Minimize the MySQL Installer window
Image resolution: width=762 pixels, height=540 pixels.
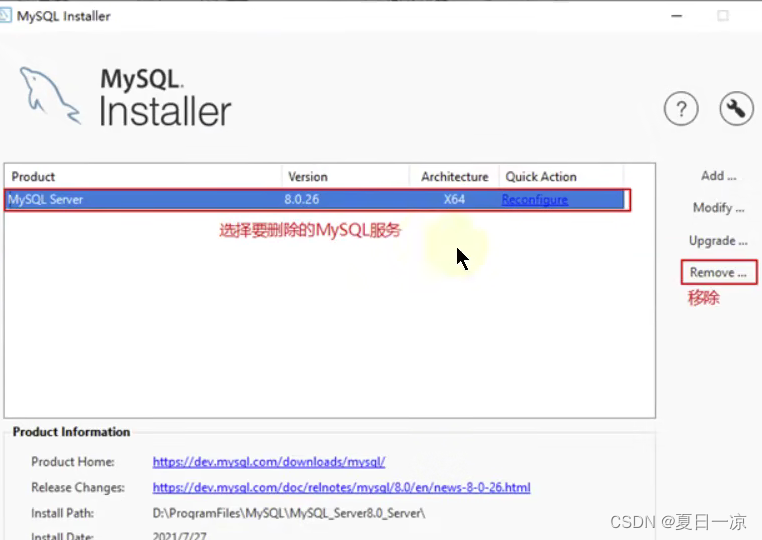tap(676, 16)
